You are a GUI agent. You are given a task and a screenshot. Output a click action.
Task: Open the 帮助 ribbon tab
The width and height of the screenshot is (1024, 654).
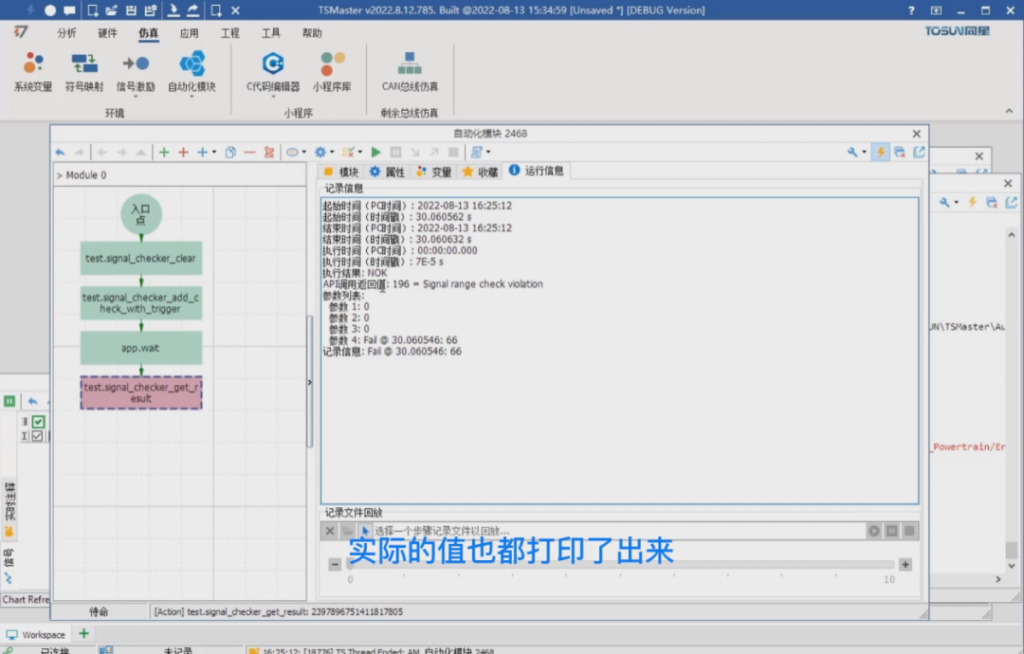(312, 33)
